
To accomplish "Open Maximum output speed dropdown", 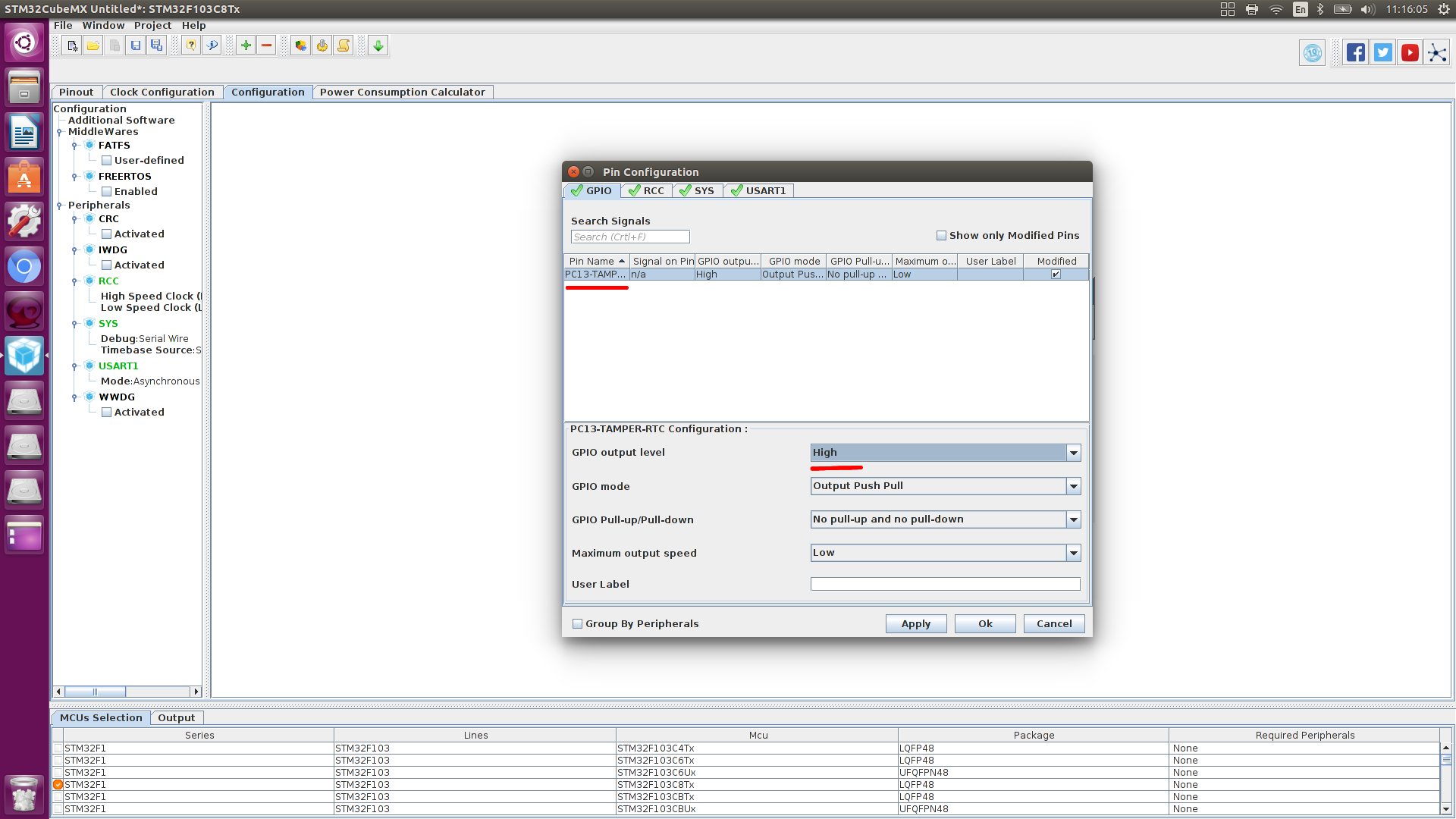I will [x=1074, y=552].
